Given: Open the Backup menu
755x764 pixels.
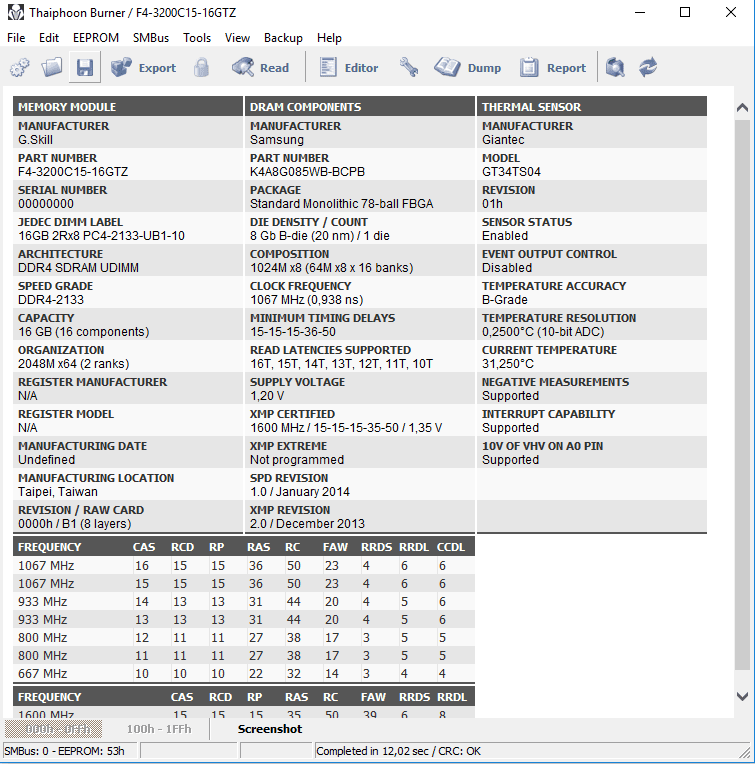Looking at the screenshot, I should (x=283, y=38).
